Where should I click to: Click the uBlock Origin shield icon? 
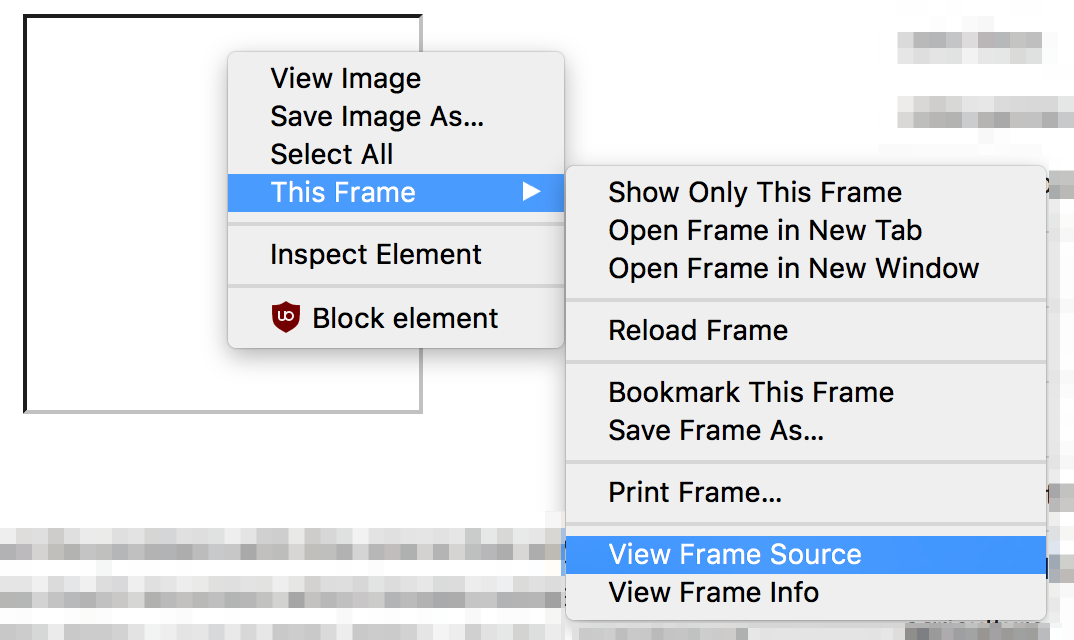pos(286,317)
